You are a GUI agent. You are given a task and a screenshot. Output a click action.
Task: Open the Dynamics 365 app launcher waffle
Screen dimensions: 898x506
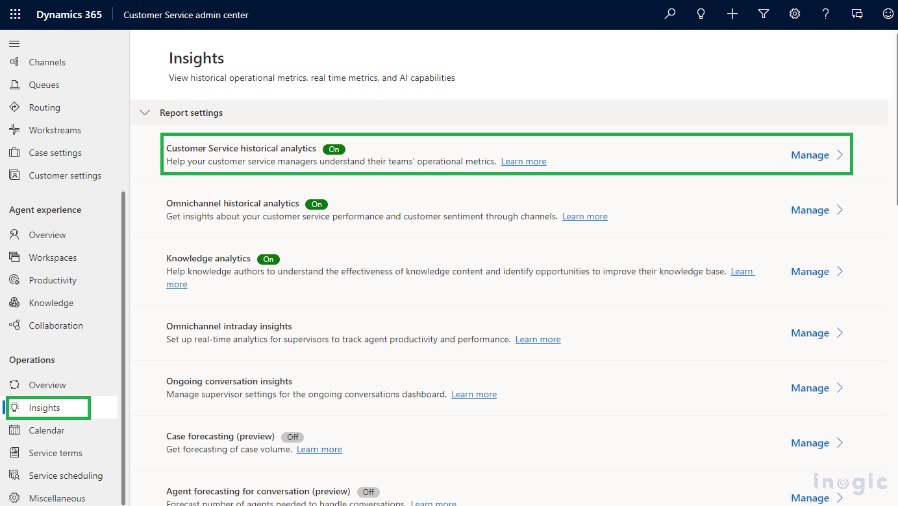[15, 15]
